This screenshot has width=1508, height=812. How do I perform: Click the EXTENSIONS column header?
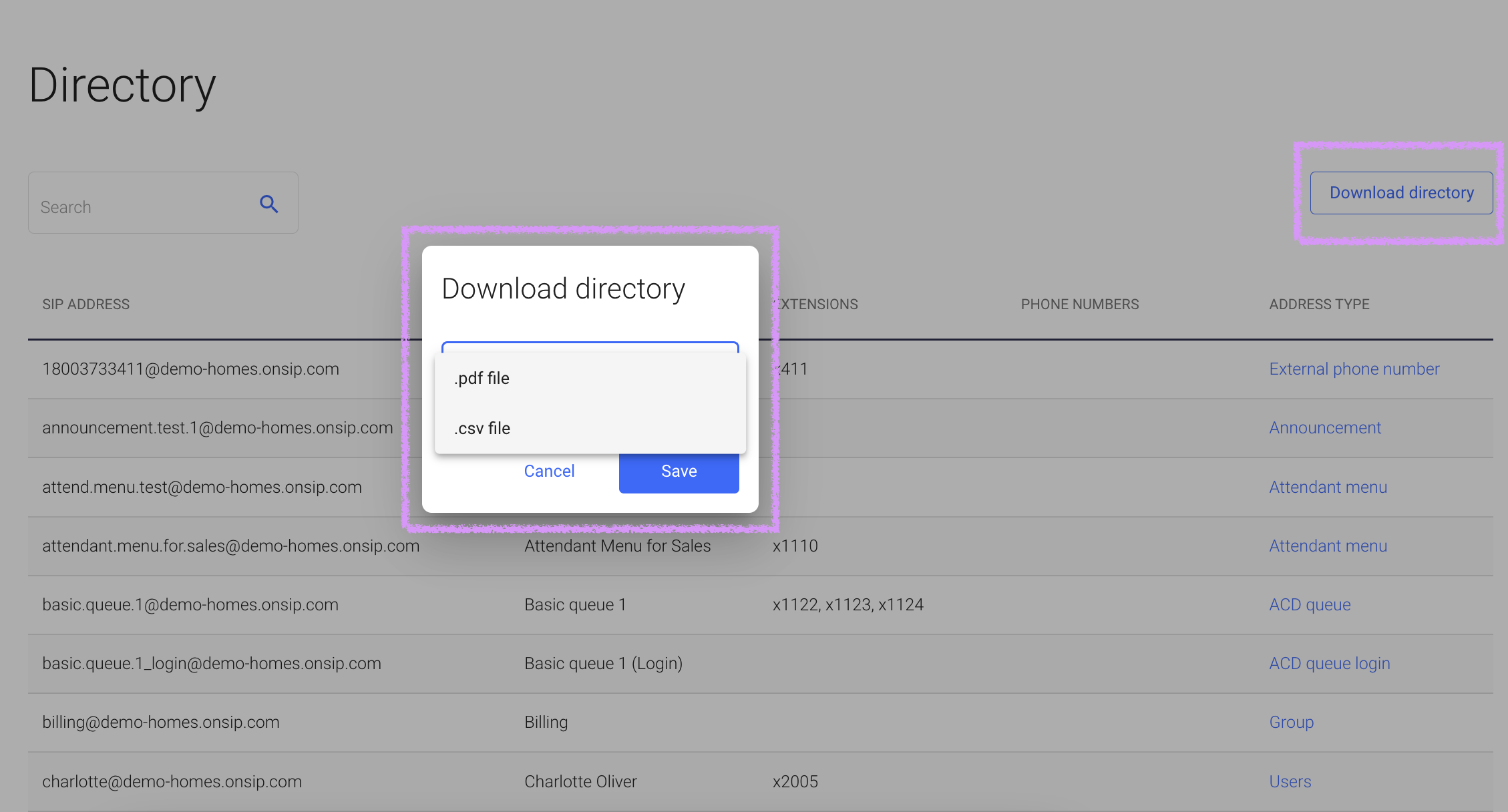(815, 304)
